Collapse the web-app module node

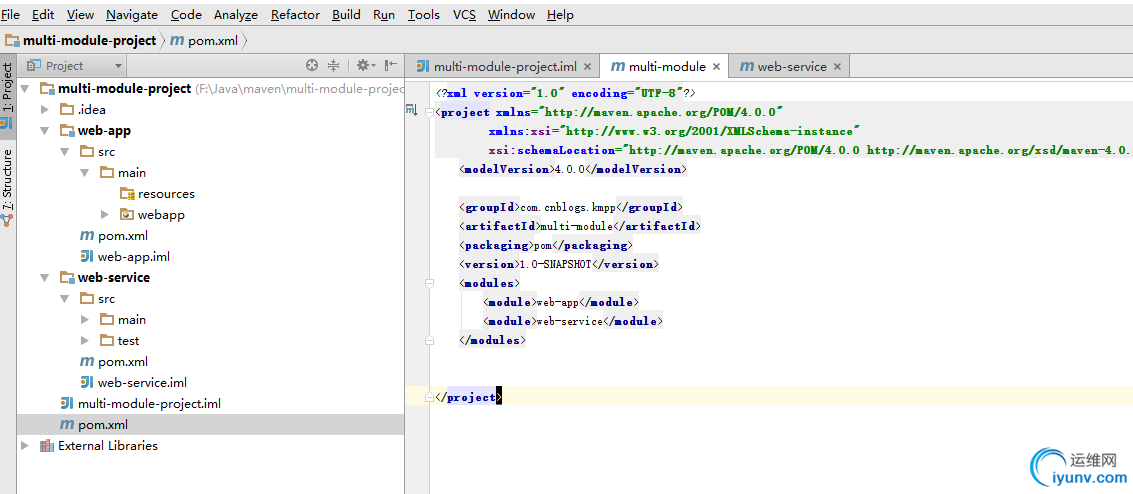45,131
